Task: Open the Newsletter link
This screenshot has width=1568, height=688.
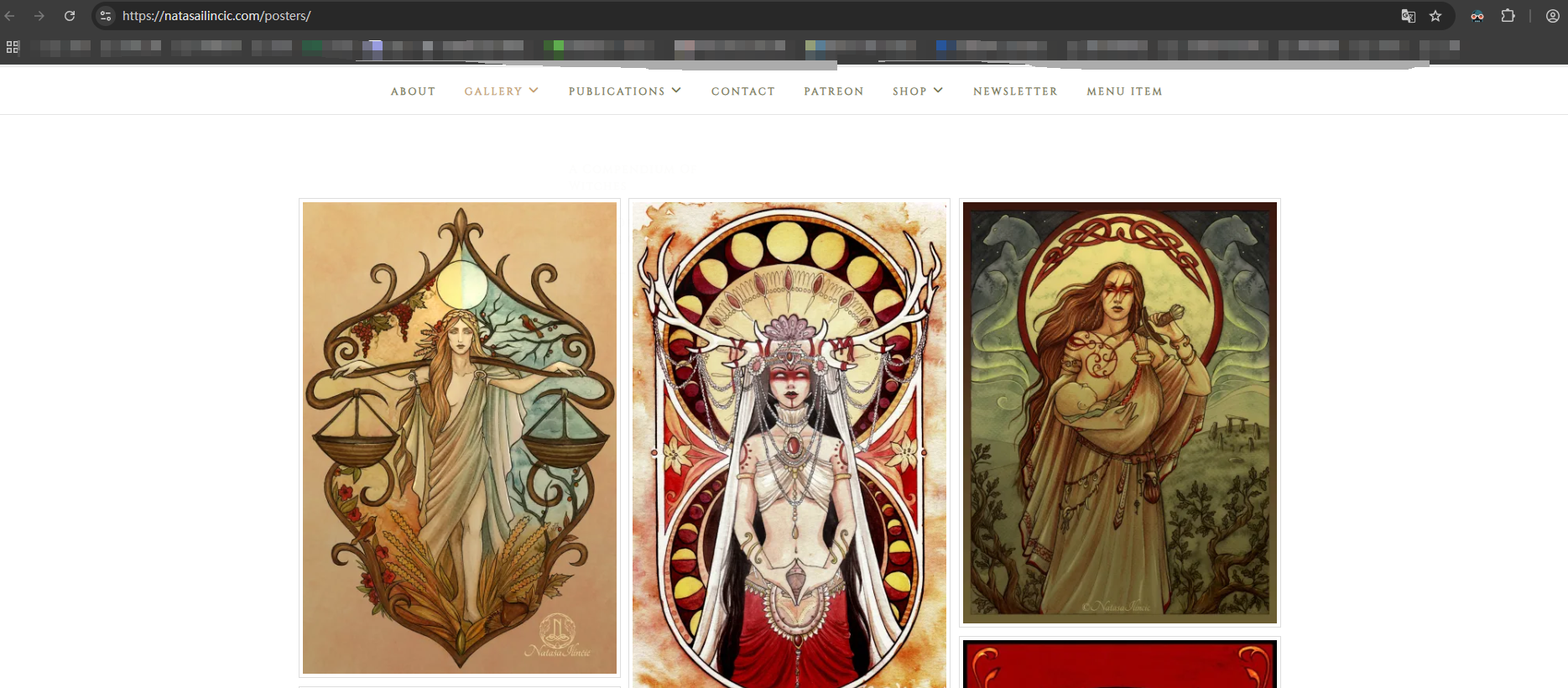Action: [1015, 91]
